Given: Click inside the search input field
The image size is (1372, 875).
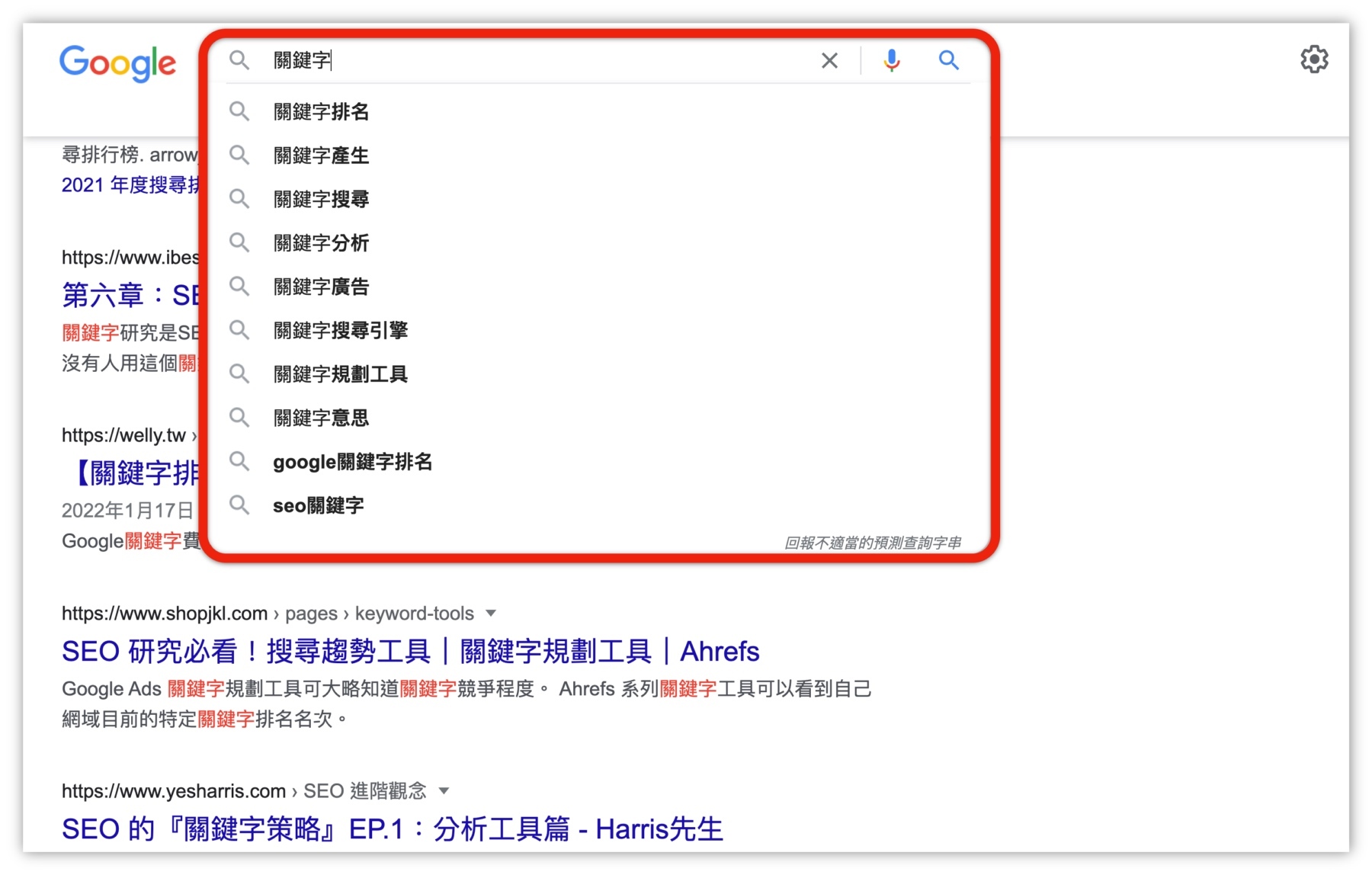Looking at the screenshot, I should click(457, 60).
